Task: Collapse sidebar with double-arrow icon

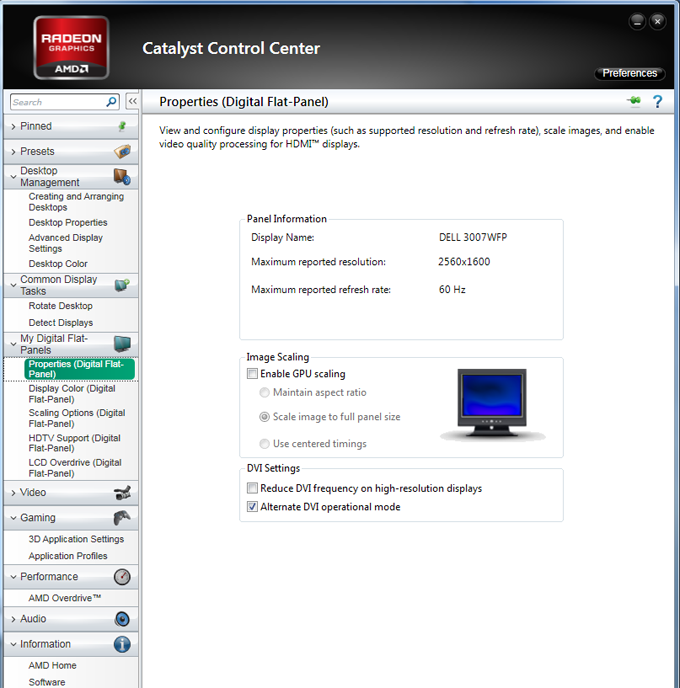Action: click(x=132, y=102)
